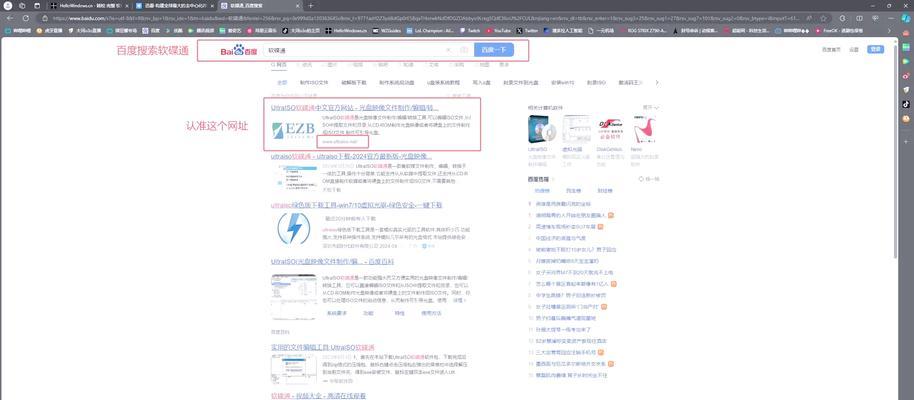Switch to the HelloWindows.cn tab
This screenshot has width=914, height=400.
(x=87, y=5)
